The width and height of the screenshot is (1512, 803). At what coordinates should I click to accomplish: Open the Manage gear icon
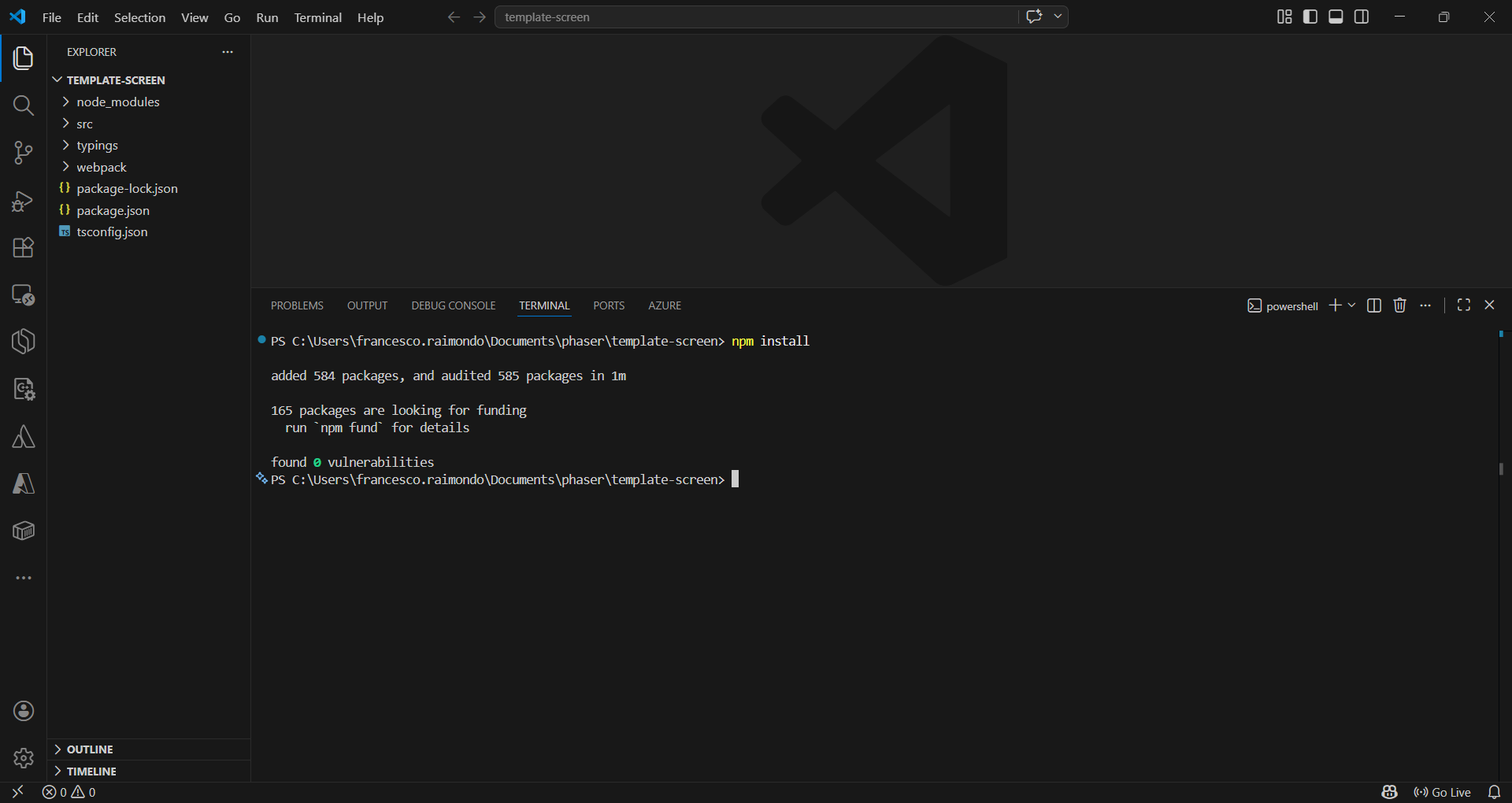pos(24,758)
